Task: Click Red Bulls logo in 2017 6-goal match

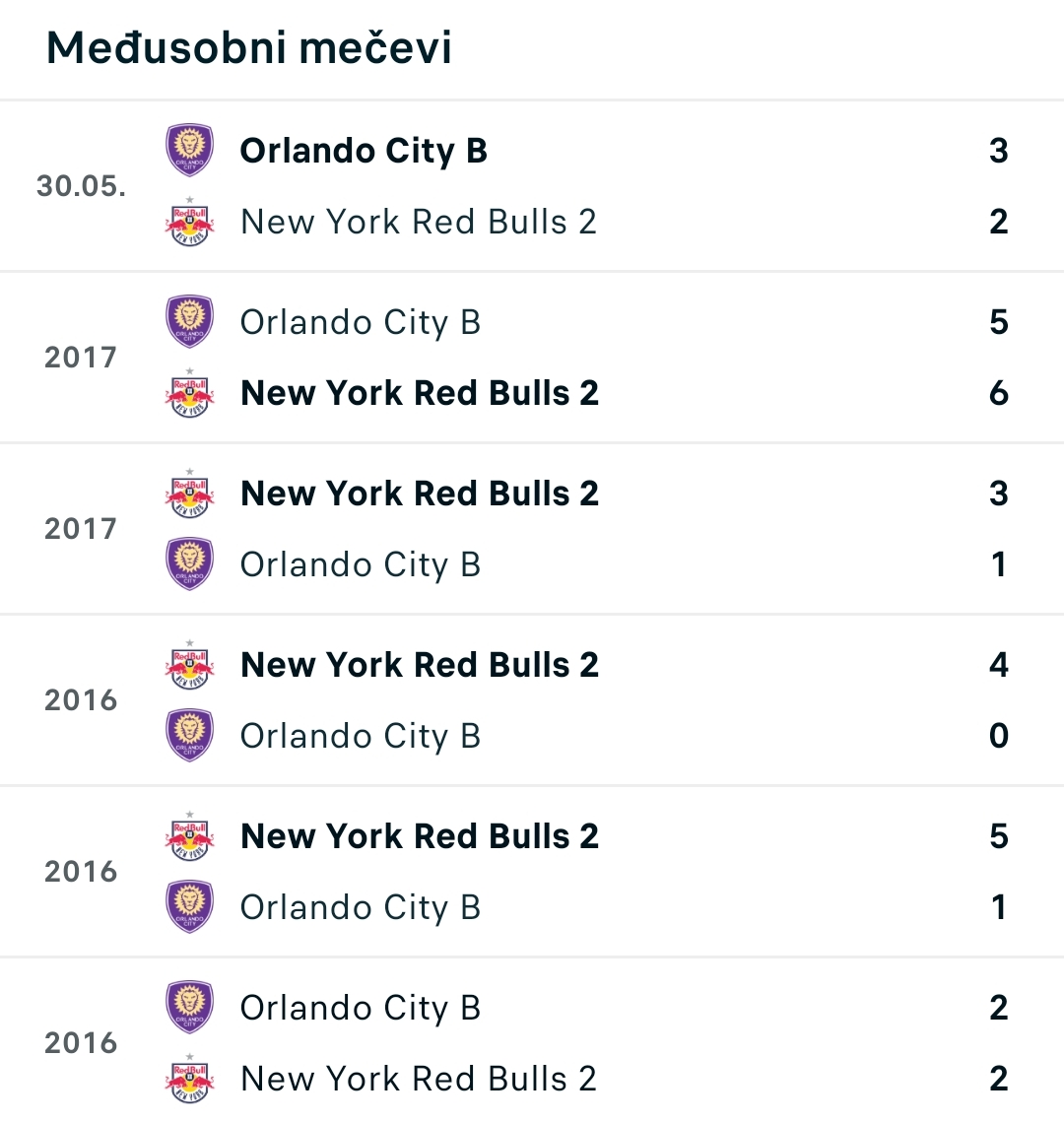Action: pyautogui.click(x=189, y=393)
